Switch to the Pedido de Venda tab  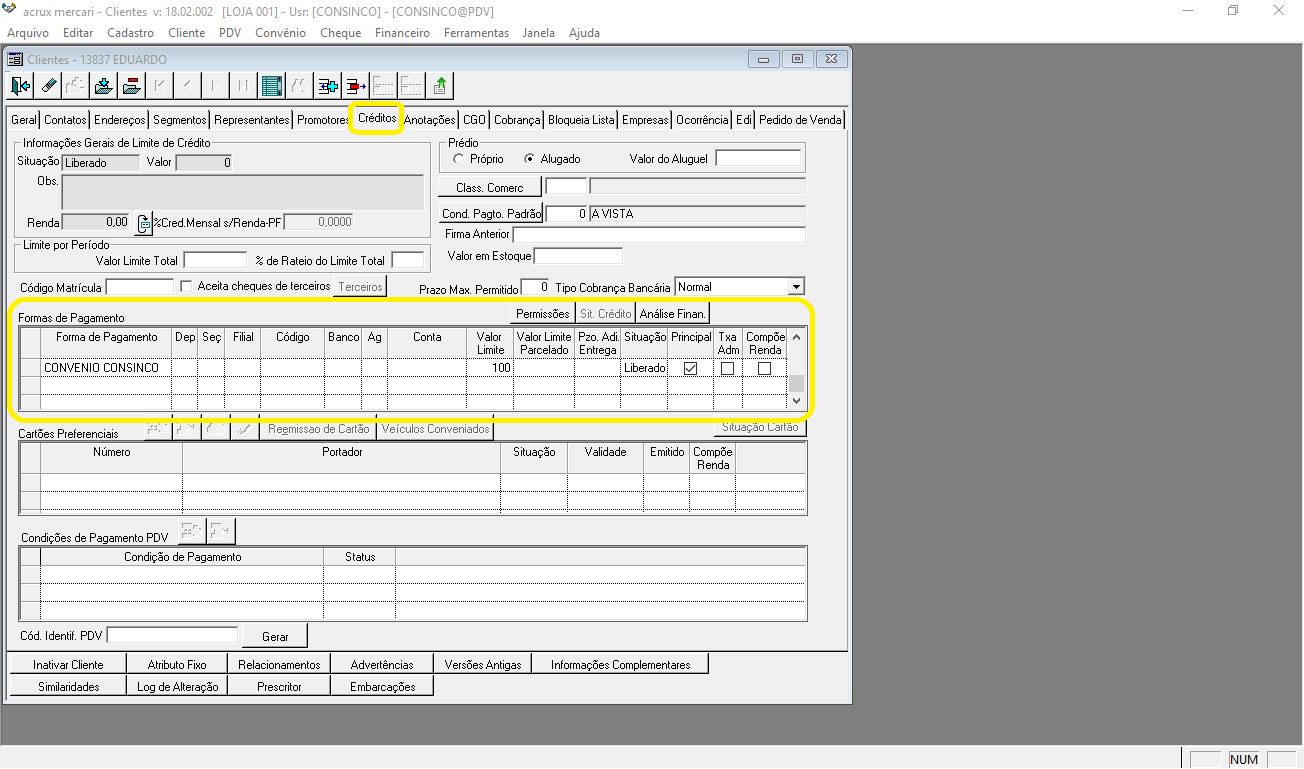click(x=800, y=120)
